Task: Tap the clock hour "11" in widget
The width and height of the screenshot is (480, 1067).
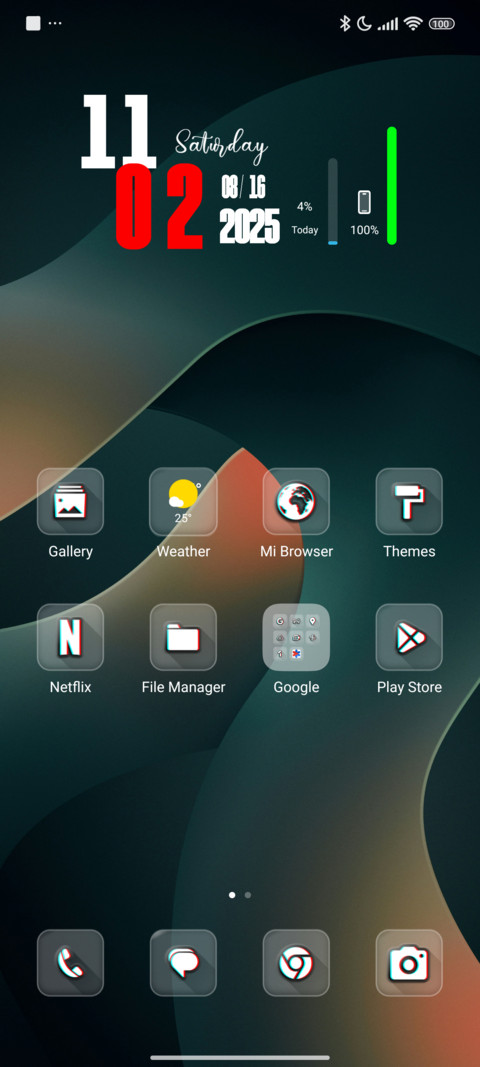Action: click(118, 131)
